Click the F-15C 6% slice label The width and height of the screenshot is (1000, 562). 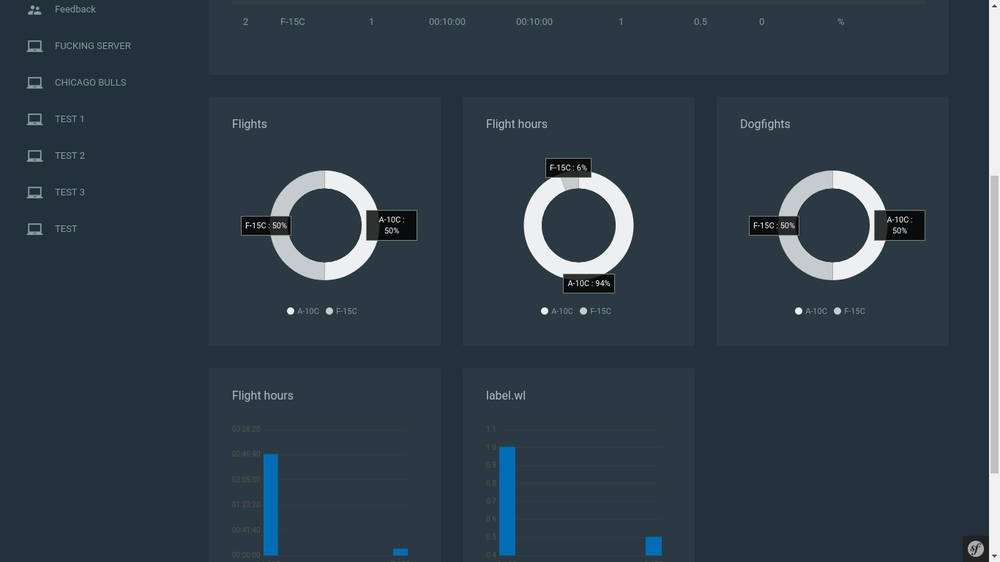point(568,168)
